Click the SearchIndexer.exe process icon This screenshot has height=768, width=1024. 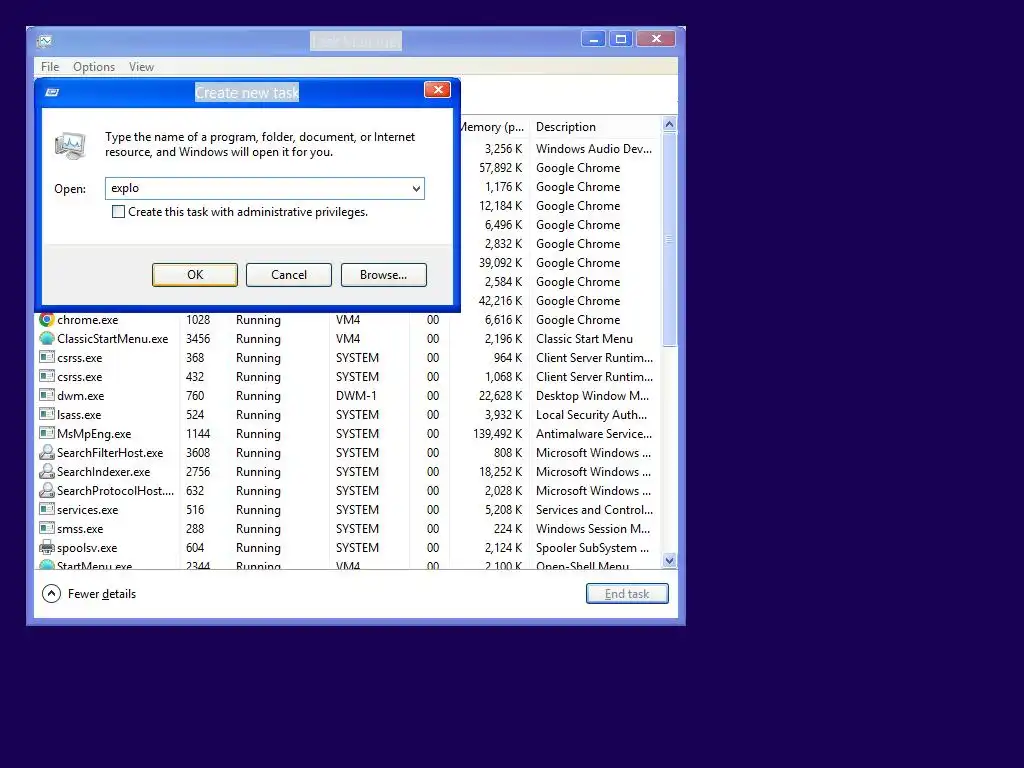coord(46,472)
